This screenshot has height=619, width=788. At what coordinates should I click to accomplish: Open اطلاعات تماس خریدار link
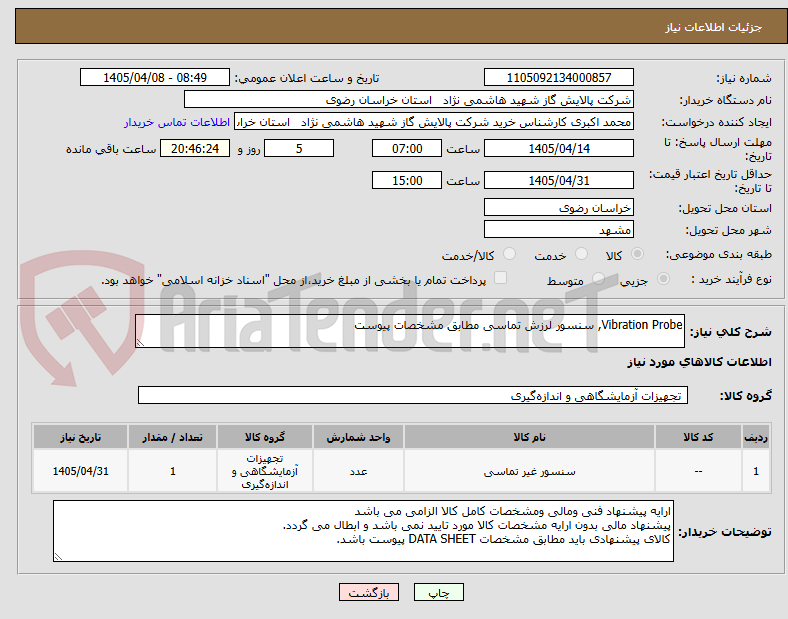pos(177,122)
